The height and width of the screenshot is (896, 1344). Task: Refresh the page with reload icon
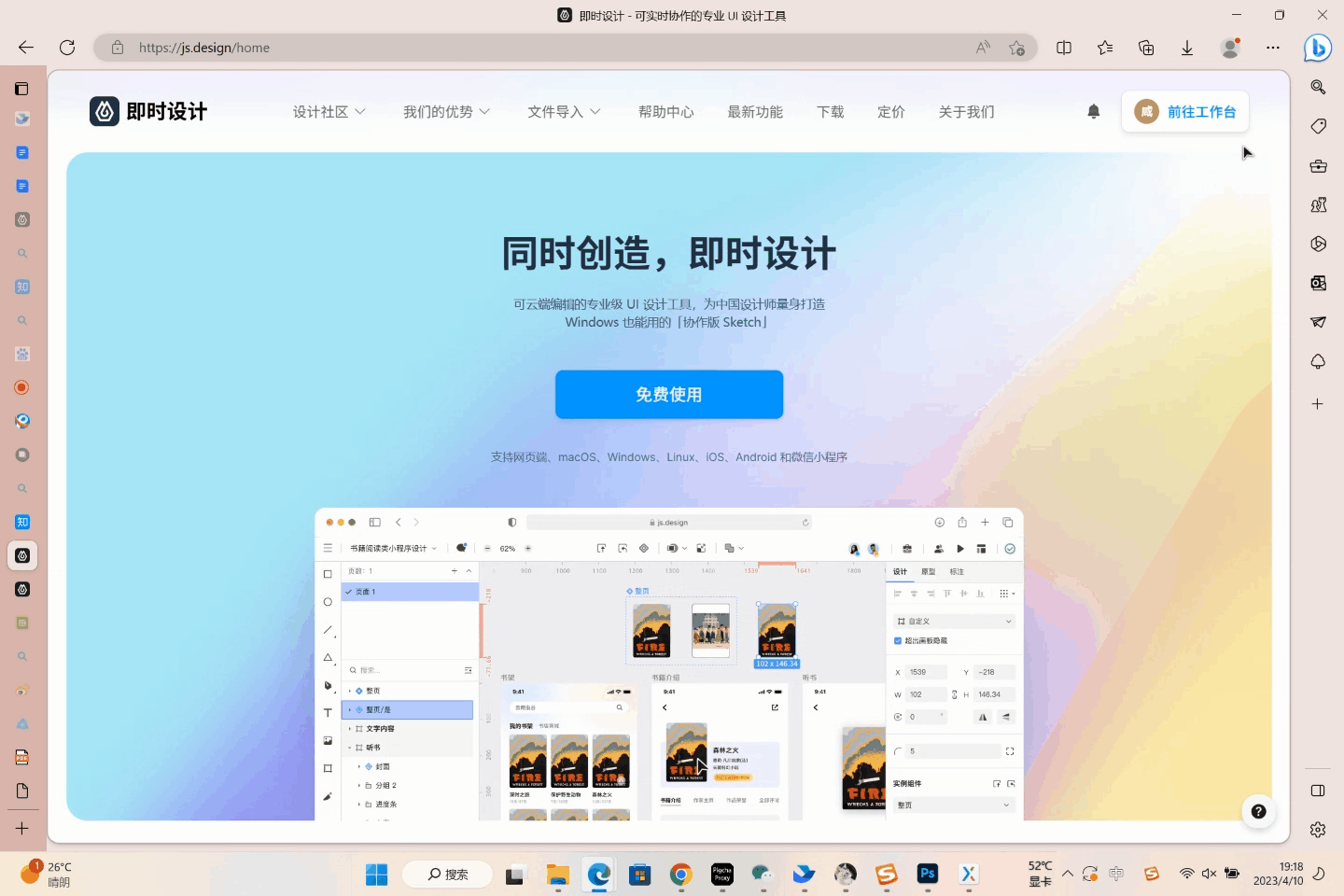pos(67,48)
